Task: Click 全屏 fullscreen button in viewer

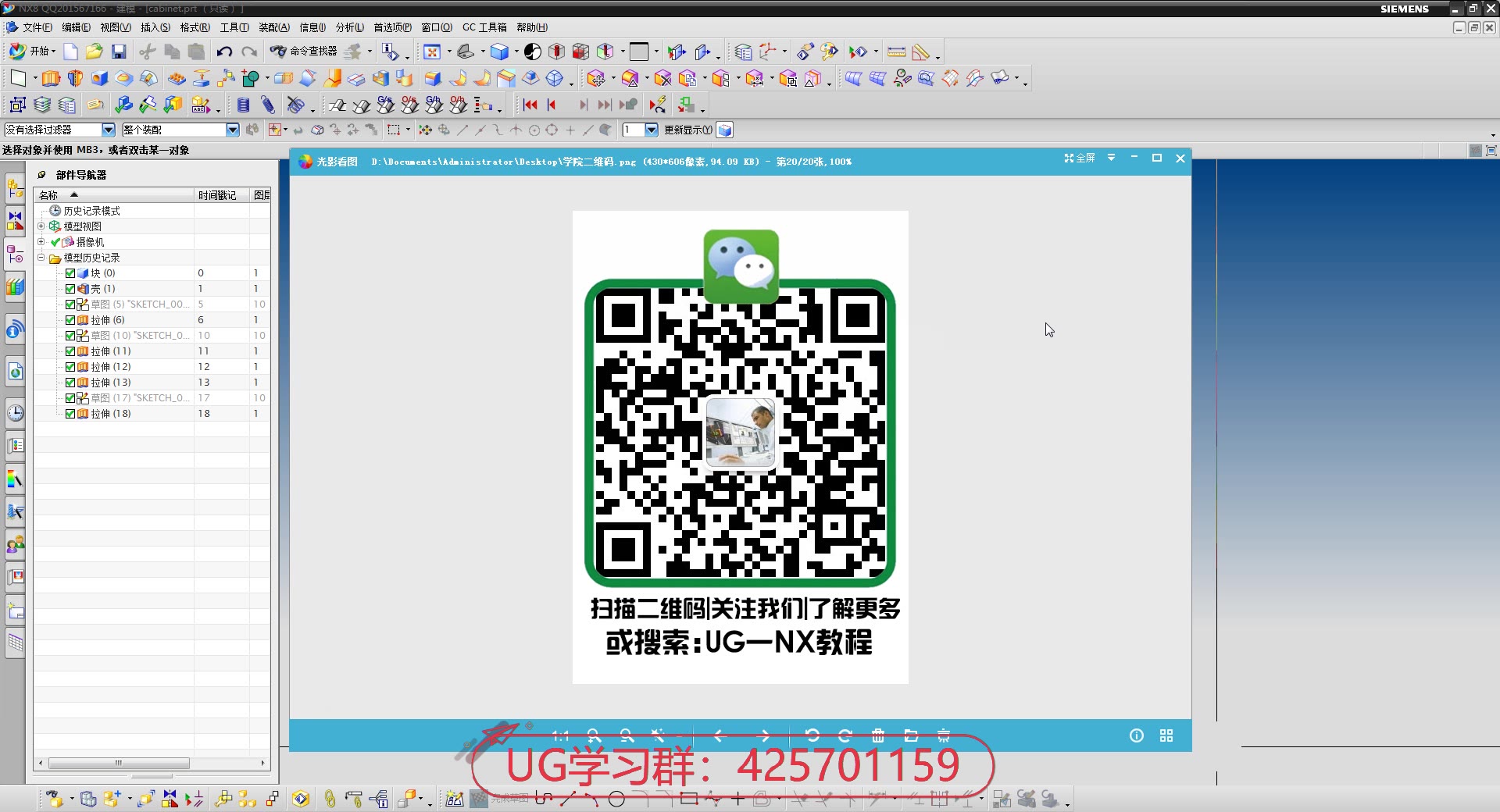Action: (x=1080, y=158)
